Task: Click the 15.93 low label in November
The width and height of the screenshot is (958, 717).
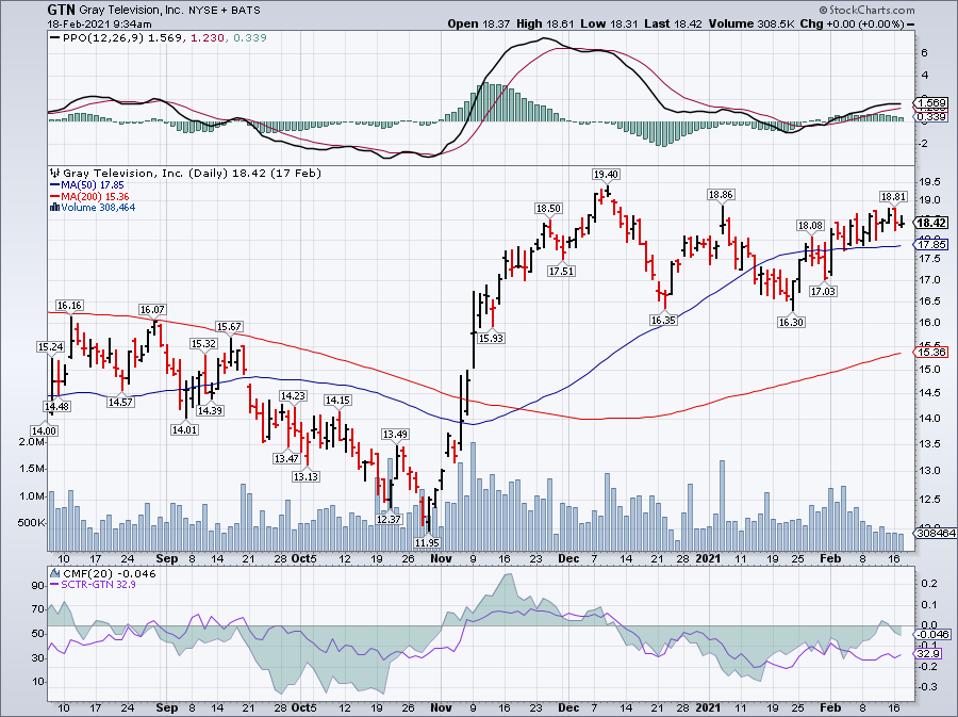Action: click(491, 338)
